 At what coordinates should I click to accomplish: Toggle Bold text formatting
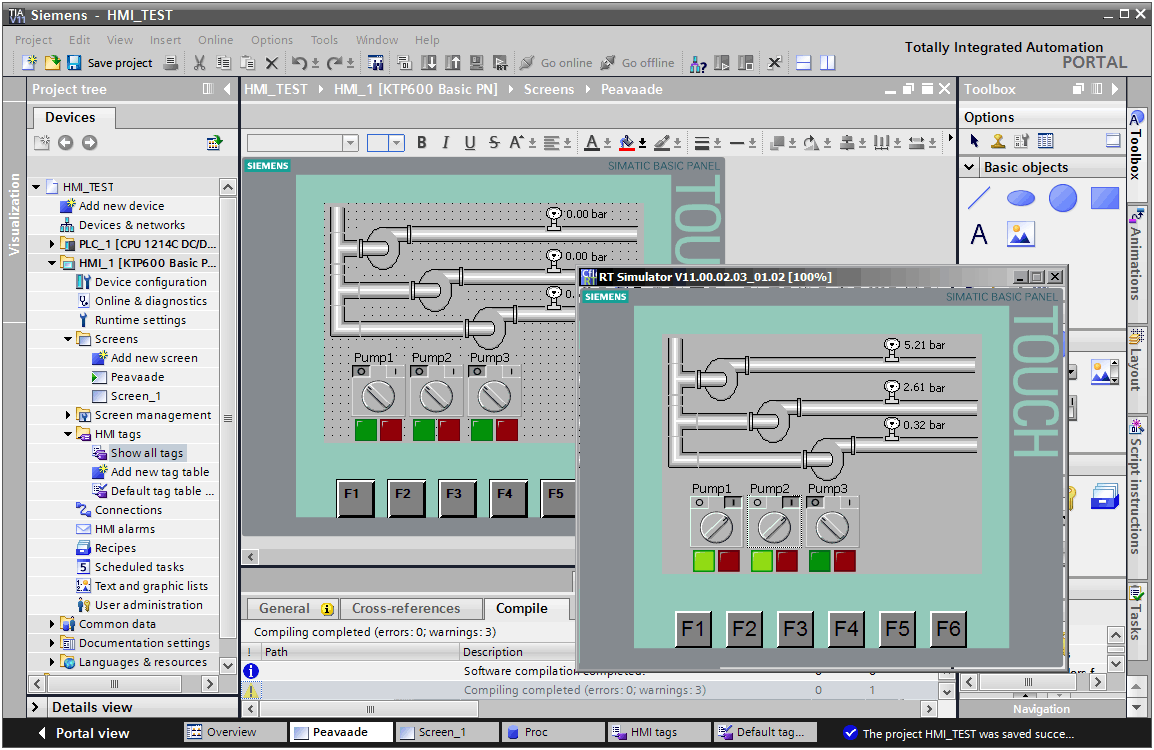point(422,143)
